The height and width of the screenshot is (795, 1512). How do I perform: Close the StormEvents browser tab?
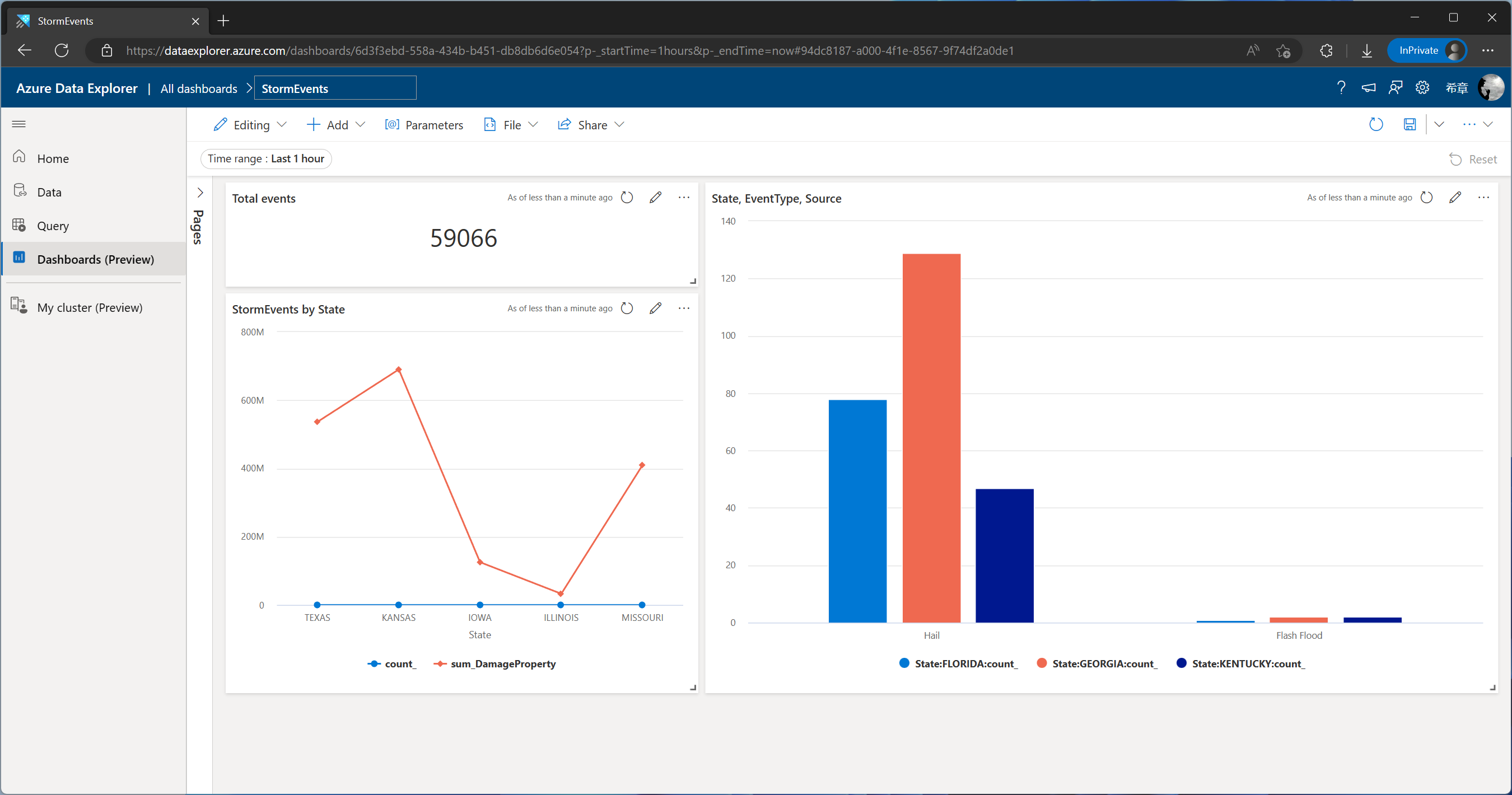click(195, 21)
